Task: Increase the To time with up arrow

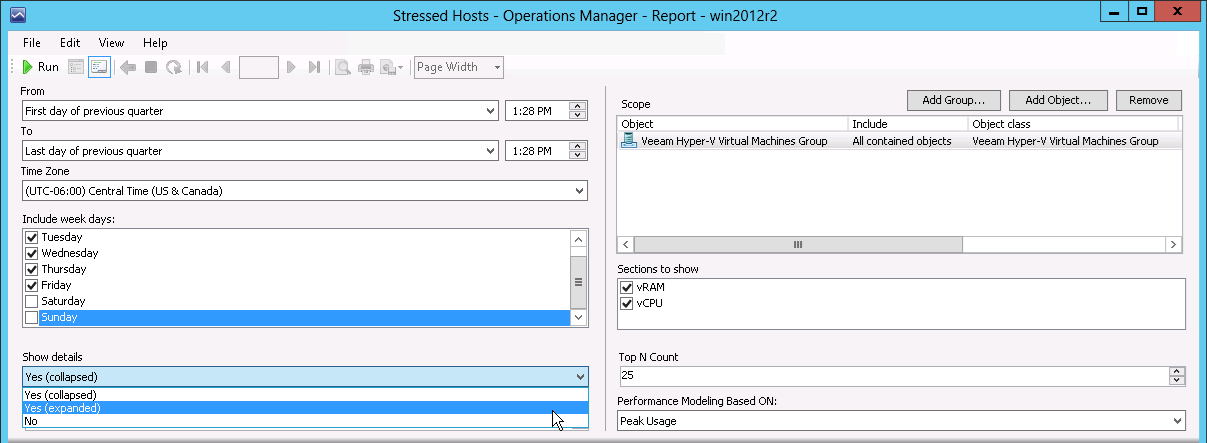Action: click(577, 146)
